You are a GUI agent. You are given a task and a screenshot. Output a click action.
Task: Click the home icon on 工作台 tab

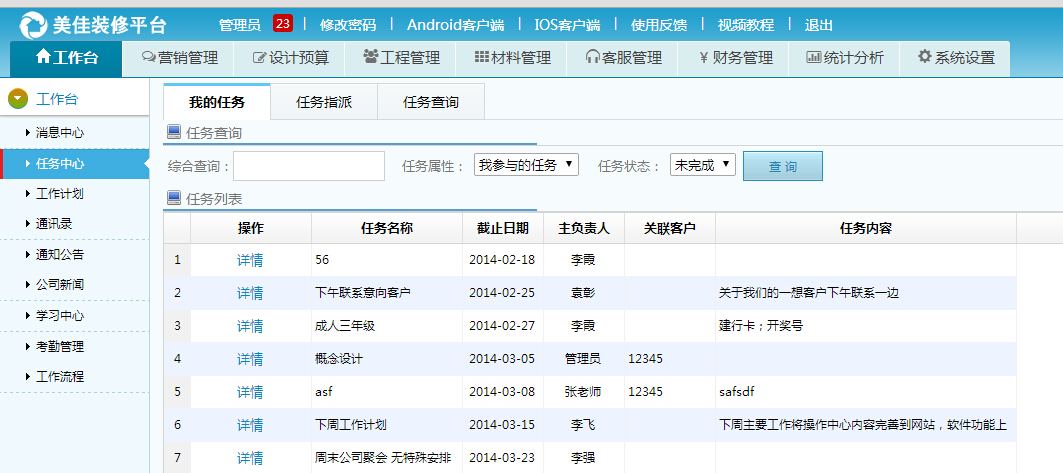click(x=42, y=57)
